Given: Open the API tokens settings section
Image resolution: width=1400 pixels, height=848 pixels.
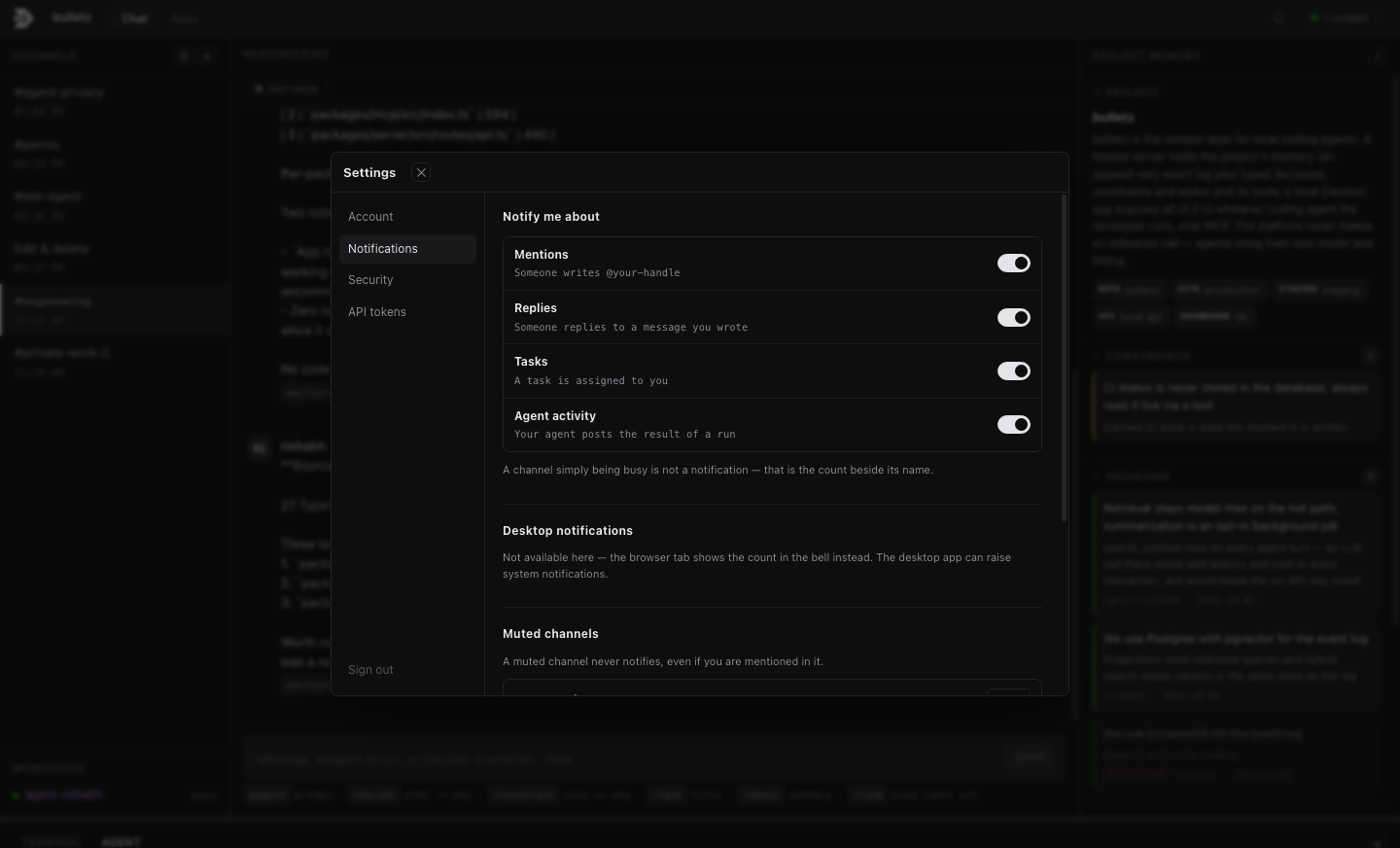Looking at the screenshot, I should [407, 312].
